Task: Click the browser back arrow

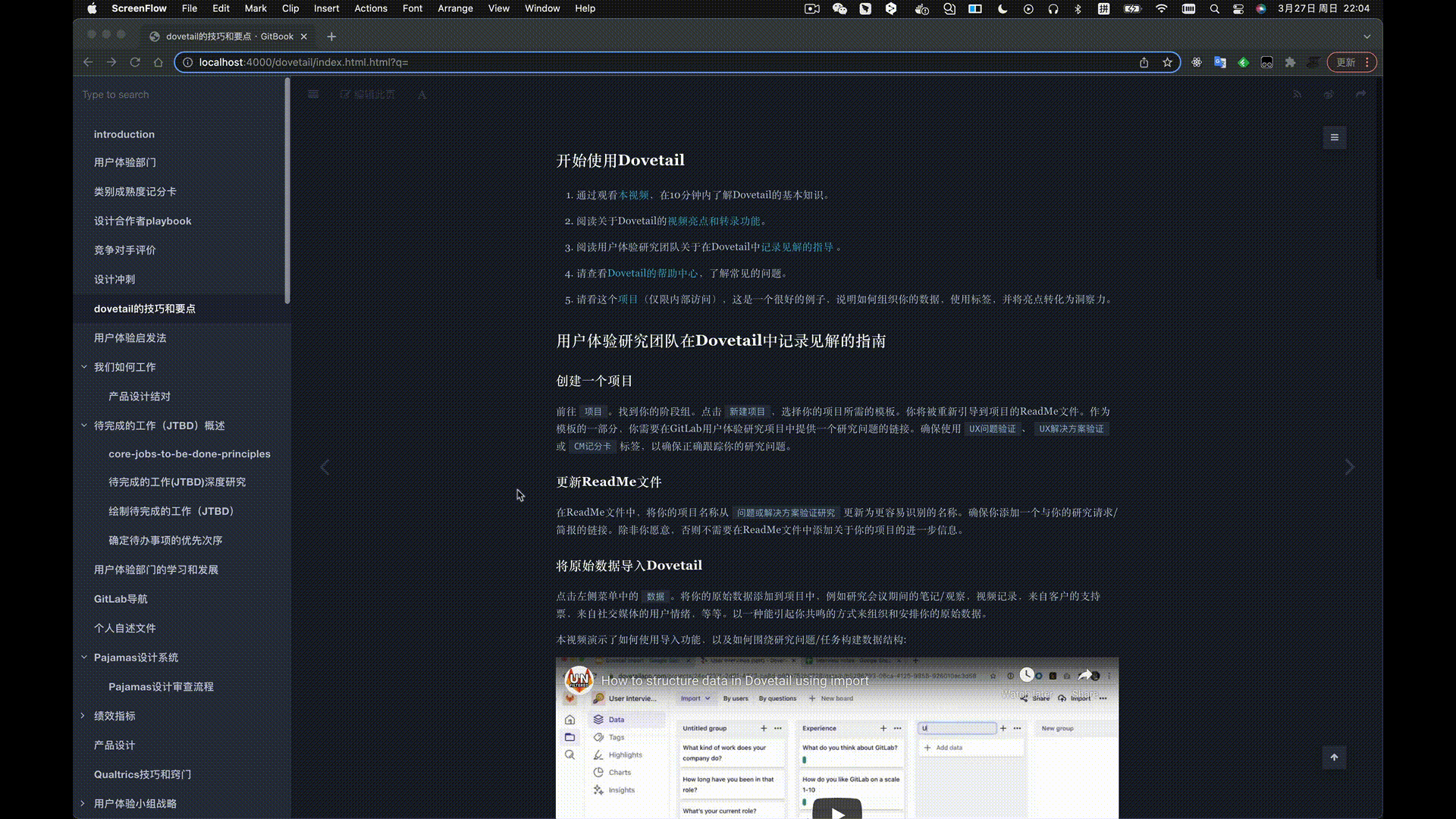Action: coord(88,62)
